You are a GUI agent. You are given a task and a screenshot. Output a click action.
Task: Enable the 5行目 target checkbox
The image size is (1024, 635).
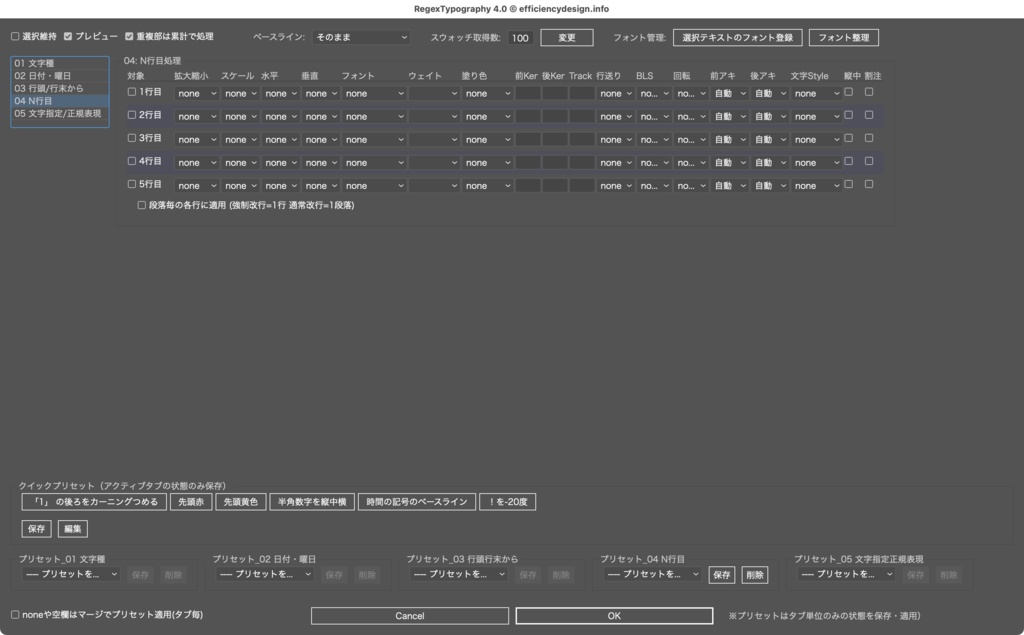pyautogui.click(x=132, y=184)
